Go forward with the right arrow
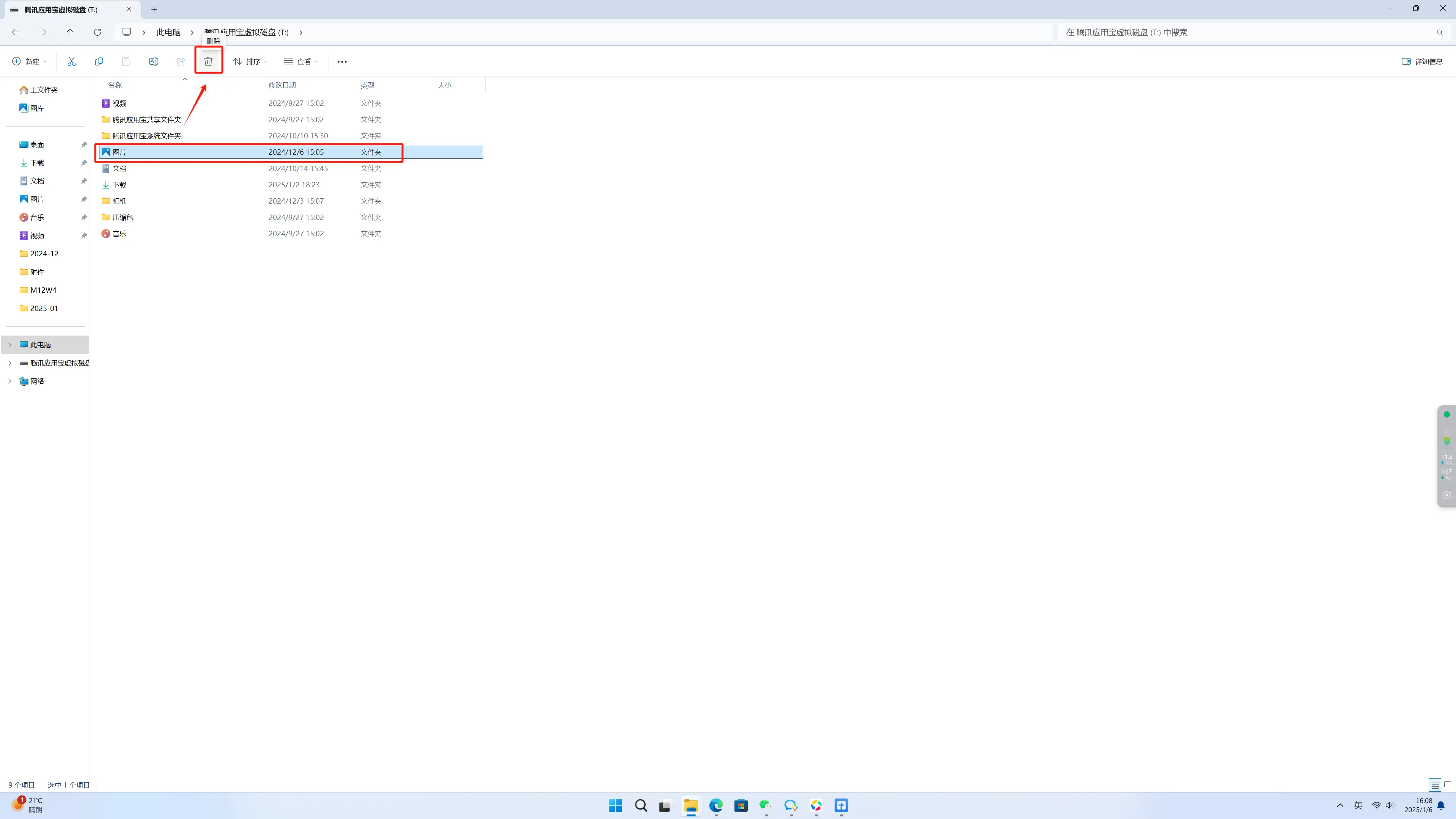 click(42, 32)
